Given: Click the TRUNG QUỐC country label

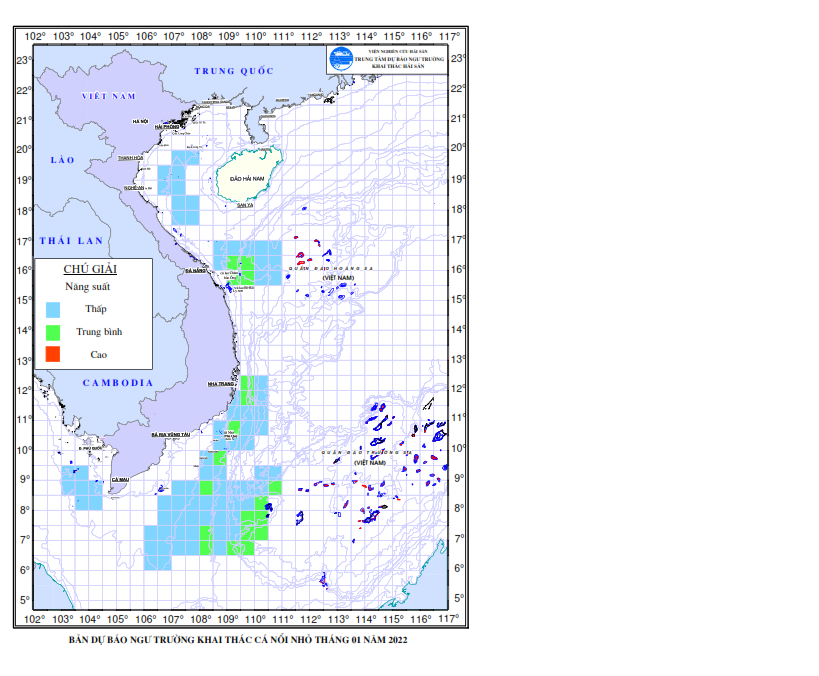Looking at the screenshot, I should coord(234,71).
